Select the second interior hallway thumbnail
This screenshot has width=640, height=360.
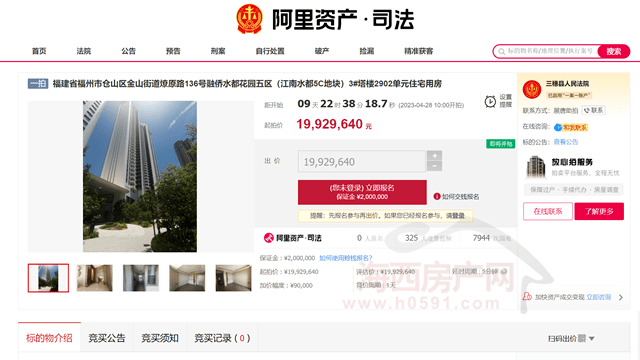click(95, 278)
